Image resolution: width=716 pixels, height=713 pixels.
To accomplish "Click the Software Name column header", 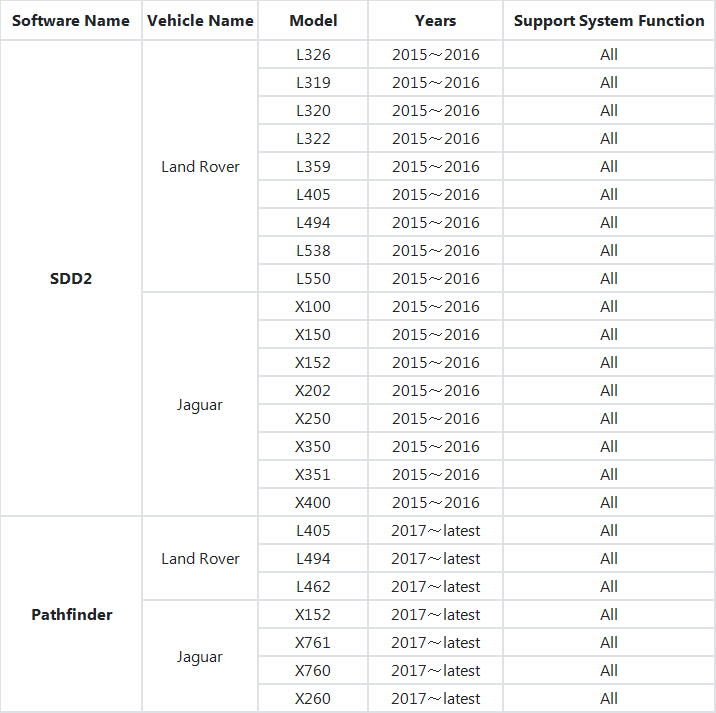I will [x=71, y=20].
